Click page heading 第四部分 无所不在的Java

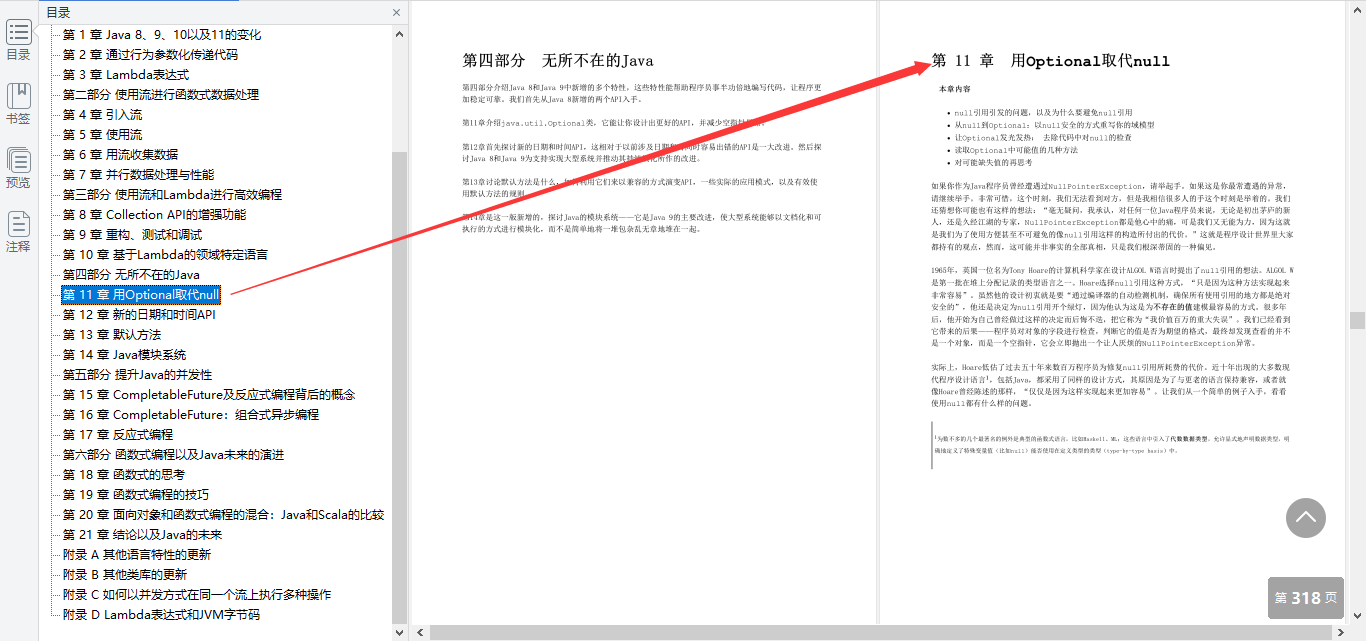pyautogui.click(x=557, y=61)
